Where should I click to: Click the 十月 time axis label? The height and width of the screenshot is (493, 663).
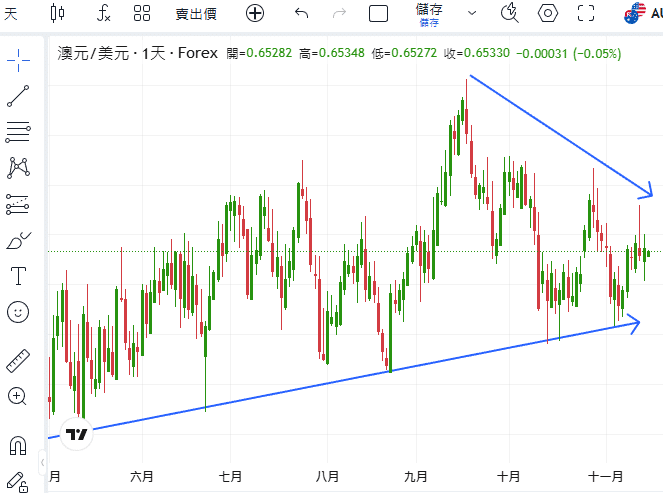coord(509,477)
